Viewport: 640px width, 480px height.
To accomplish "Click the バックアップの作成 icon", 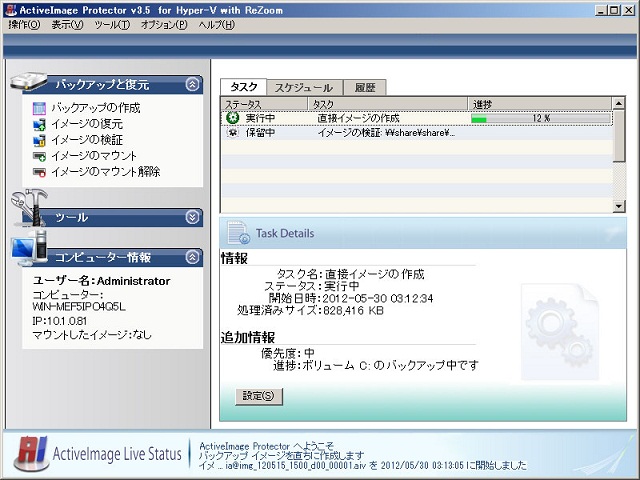I will tap(39, 108).
